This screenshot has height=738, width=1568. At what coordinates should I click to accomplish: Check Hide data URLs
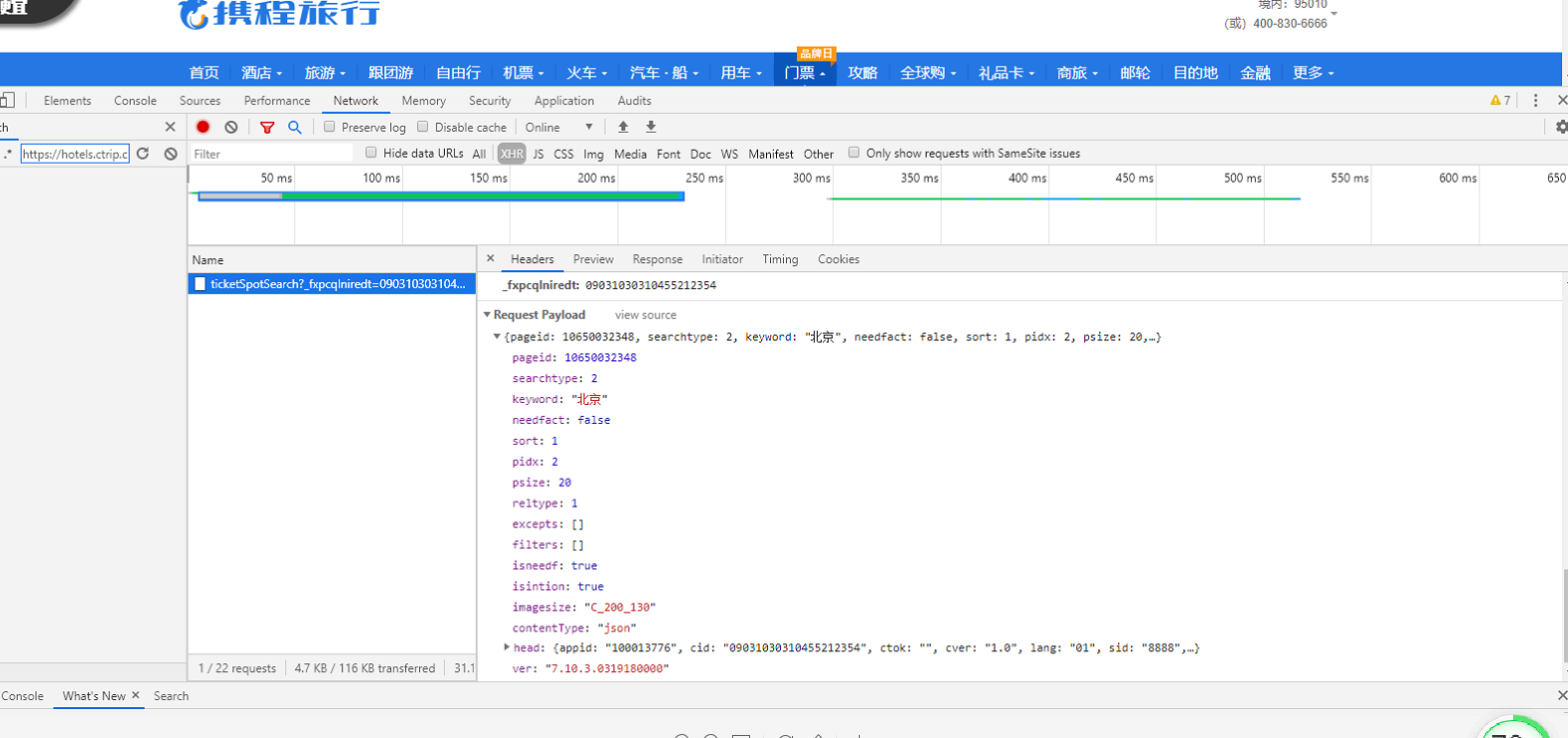click(x=371, y=153)
